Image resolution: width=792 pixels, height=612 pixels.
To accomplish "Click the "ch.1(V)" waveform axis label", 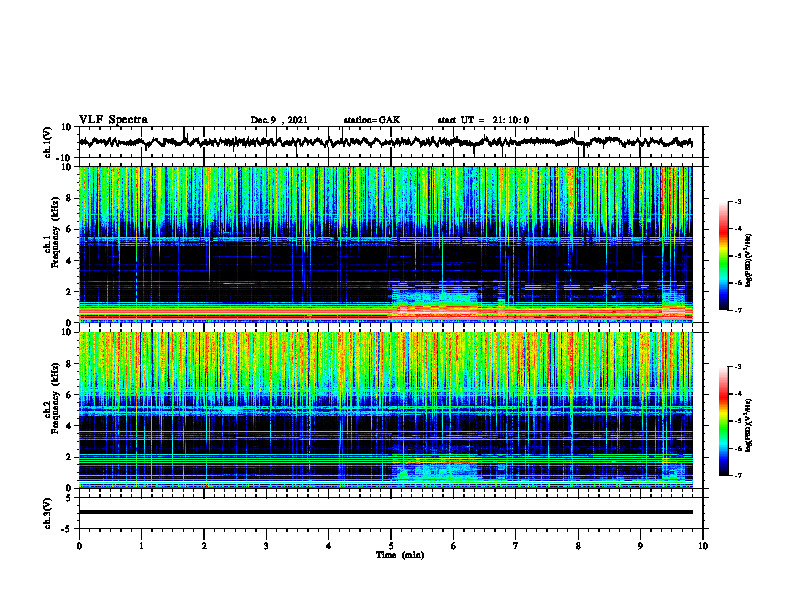I will coord(48,143).
